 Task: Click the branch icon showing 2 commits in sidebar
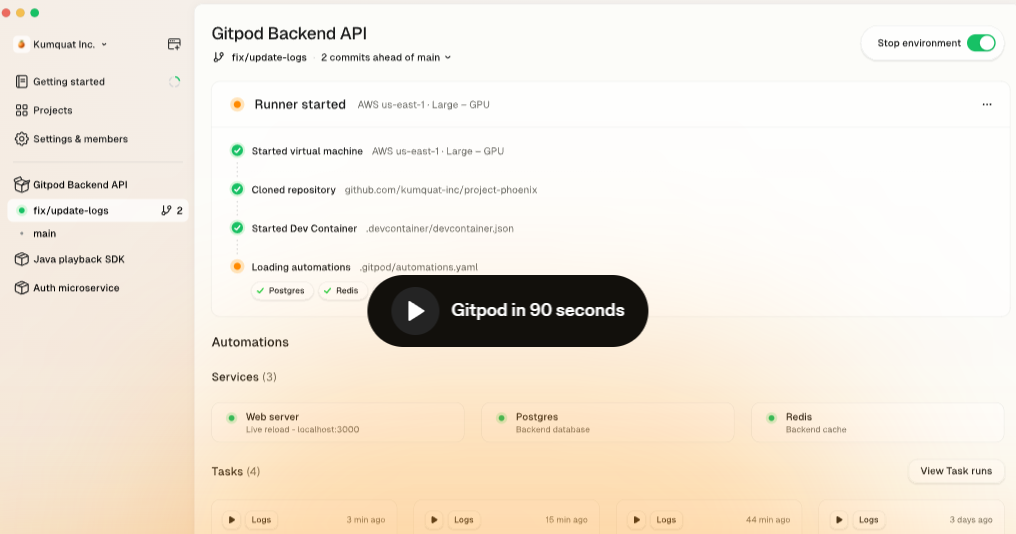pos(167,211)
